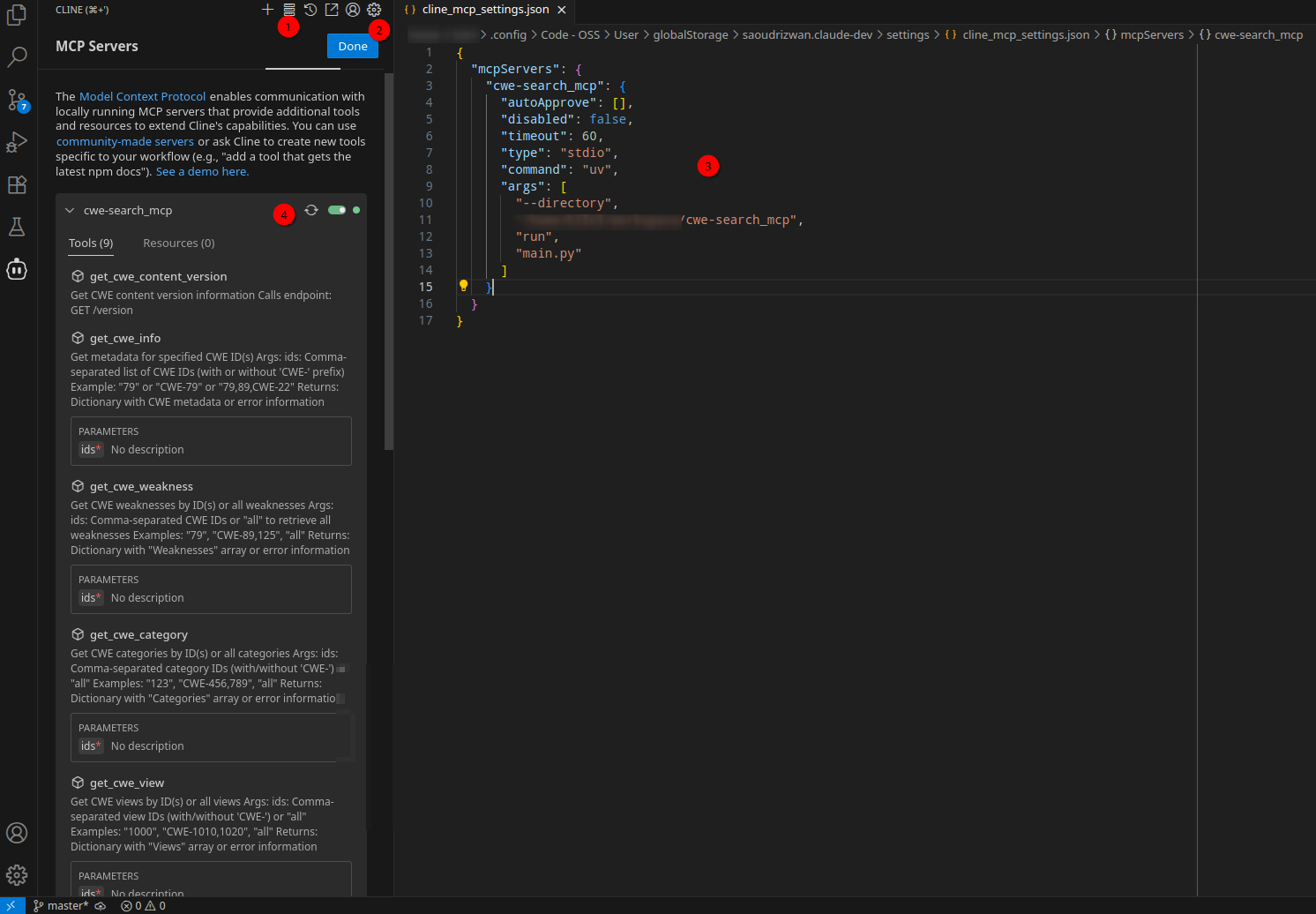This screenshot has height=914, width=1316.
Task: Open the master* branch in status bar
Action: tap(61, 906)
